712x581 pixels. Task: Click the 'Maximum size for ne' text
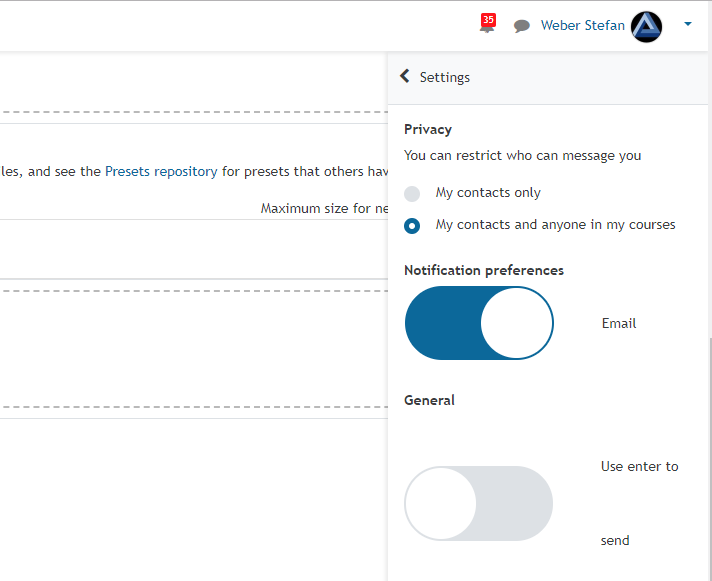coord(324,208)
